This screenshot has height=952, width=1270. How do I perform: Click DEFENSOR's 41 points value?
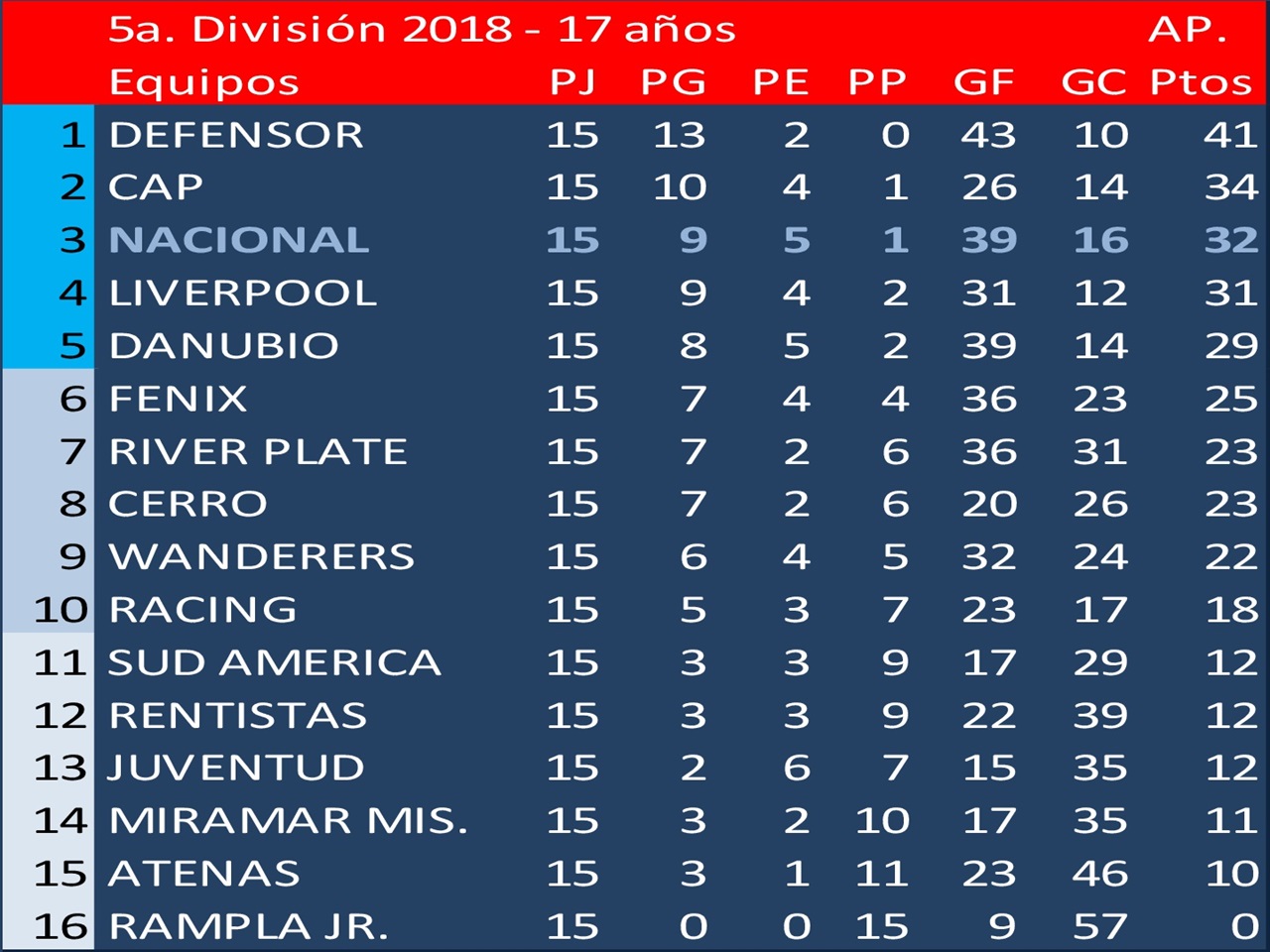coord(1231,135)
